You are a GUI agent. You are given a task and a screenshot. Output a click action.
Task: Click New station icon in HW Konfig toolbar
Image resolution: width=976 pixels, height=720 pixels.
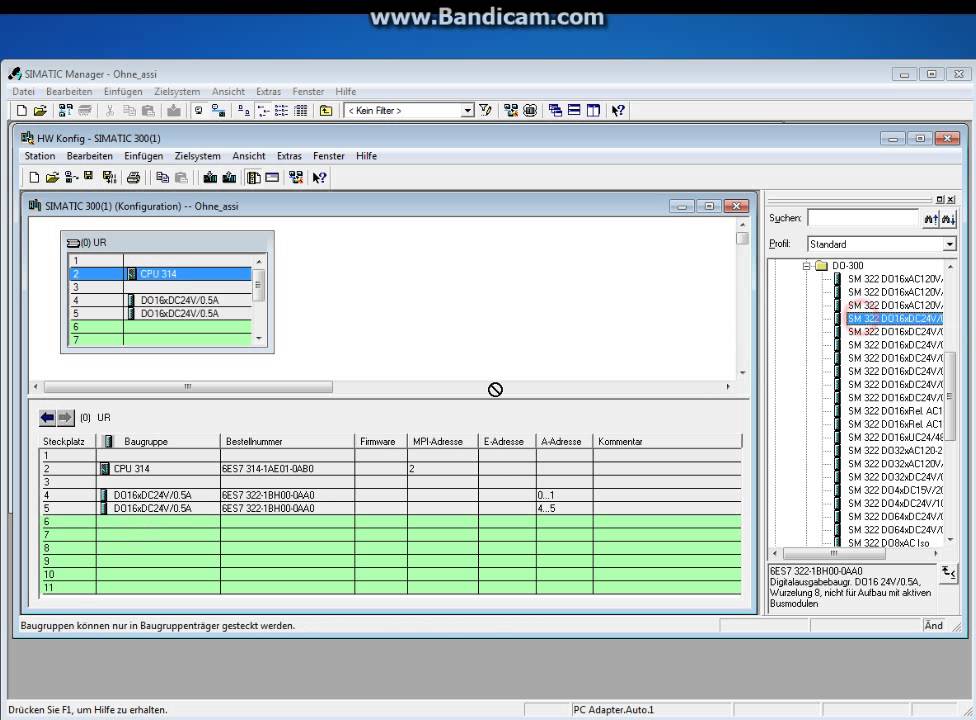tap(34, 178)
